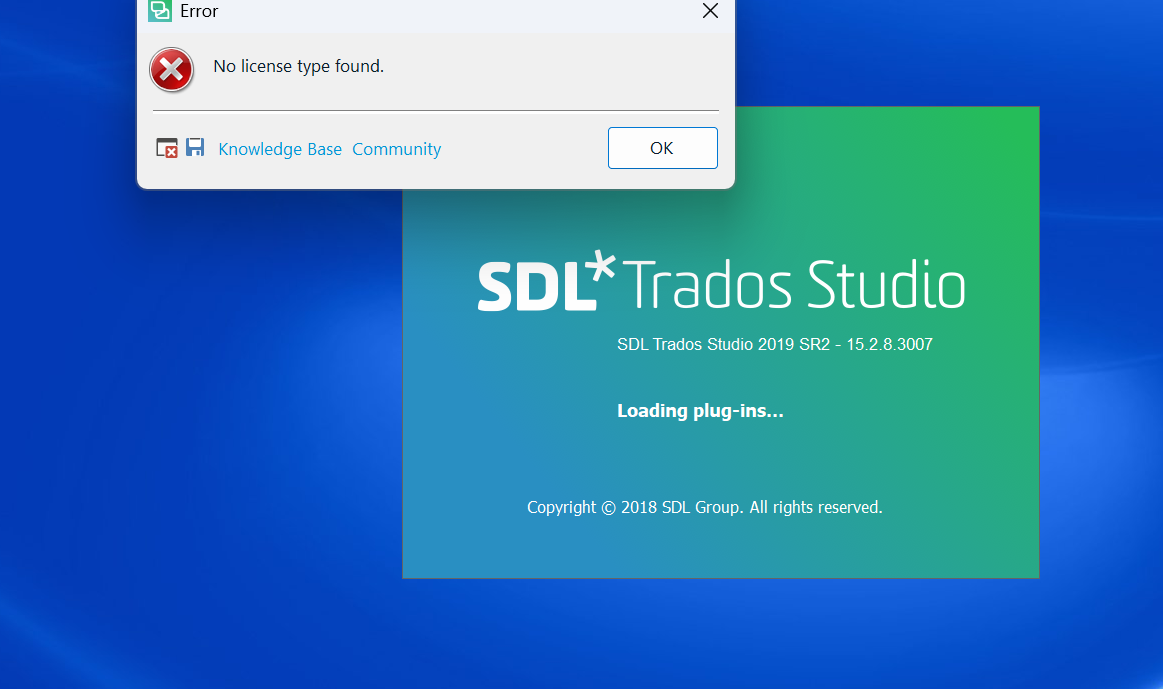Click the red error X indicator
Image resolution: width=1163 pixels, height=689 pixels.
tap(171, 70)
